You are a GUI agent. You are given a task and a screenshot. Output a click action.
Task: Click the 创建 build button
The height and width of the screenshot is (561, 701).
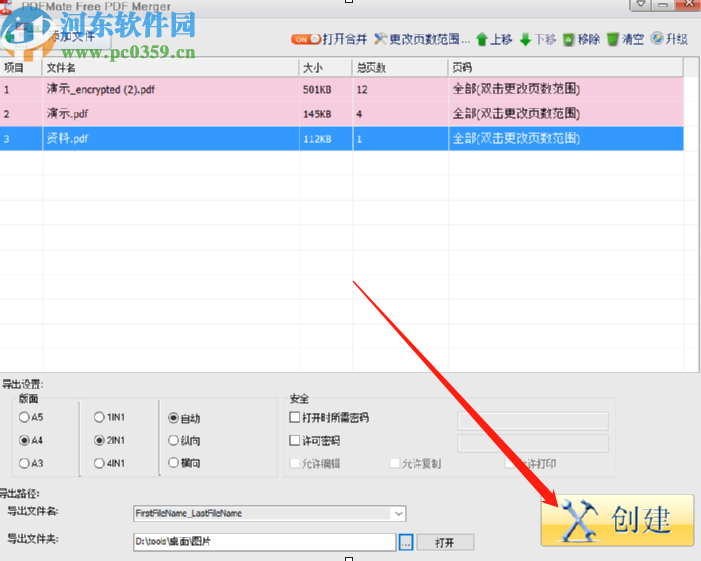click(617, 520)
